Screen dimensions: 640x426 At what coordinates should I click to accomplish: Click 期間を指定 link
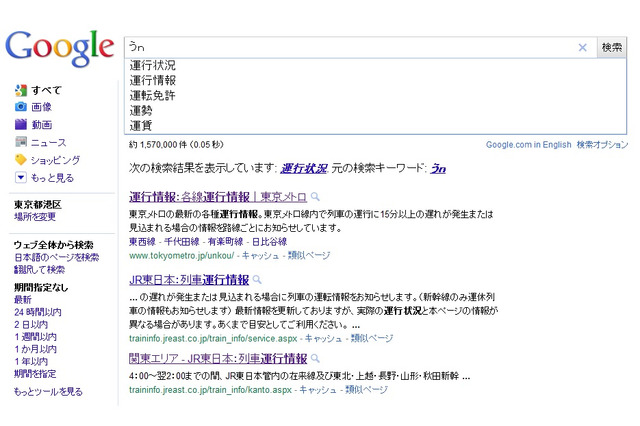(x=35, y=373)
